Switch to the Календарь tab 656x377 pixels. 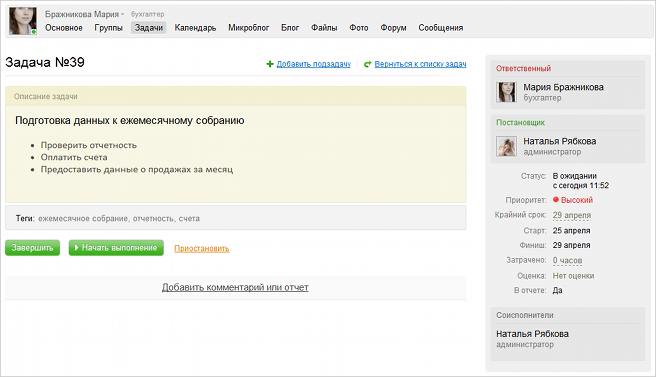[x=195, y=28]
